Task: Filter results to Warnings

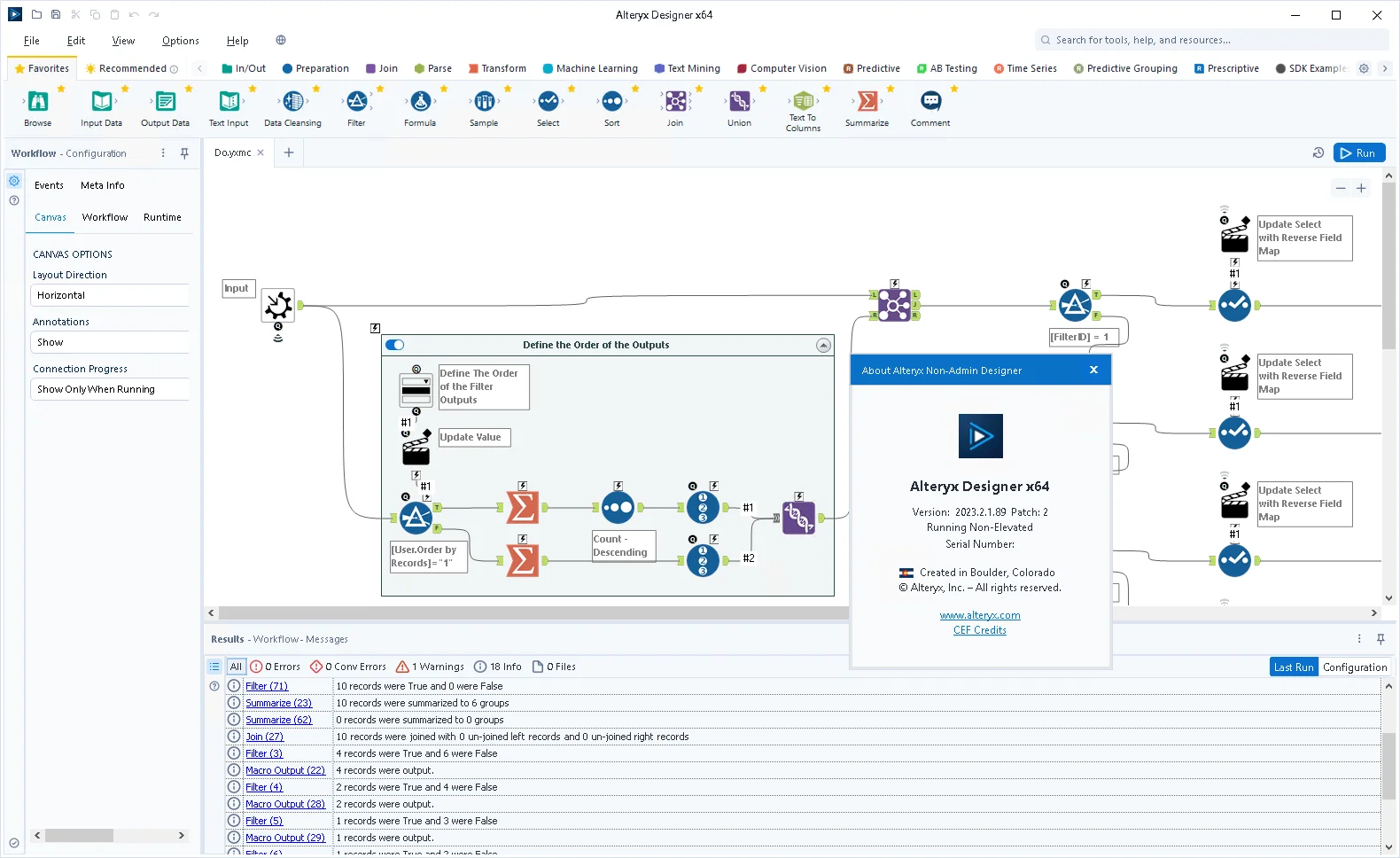Action: pyautogui.click(x=430, y=667)
